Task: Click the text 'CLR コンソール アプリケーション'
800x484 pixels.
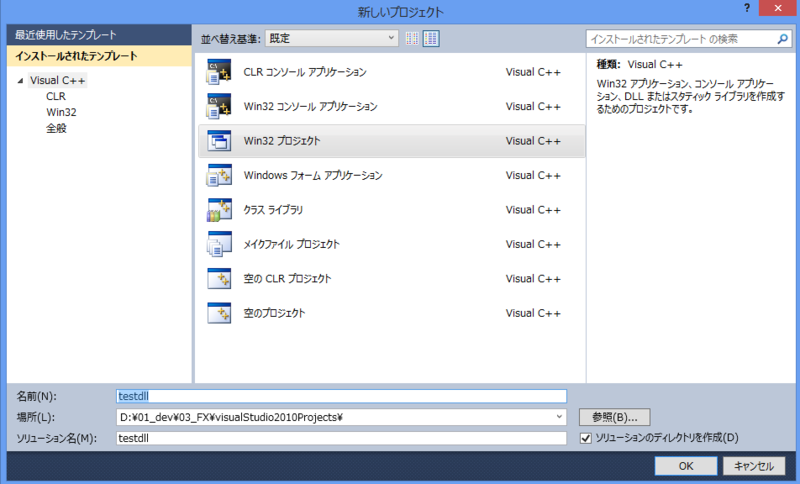Action: pos(305,72)
